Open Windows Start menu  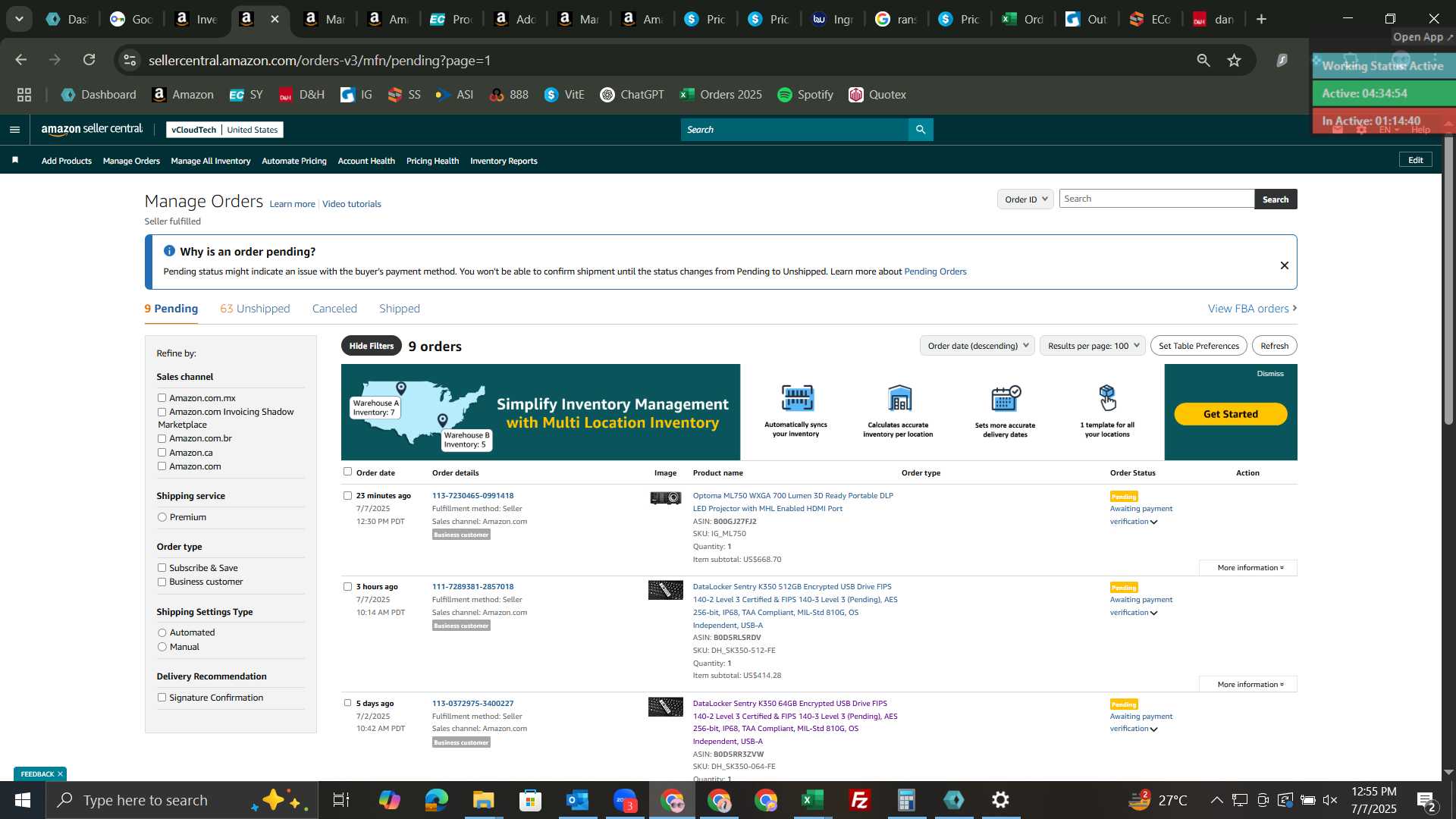click(x=23, y=800)
